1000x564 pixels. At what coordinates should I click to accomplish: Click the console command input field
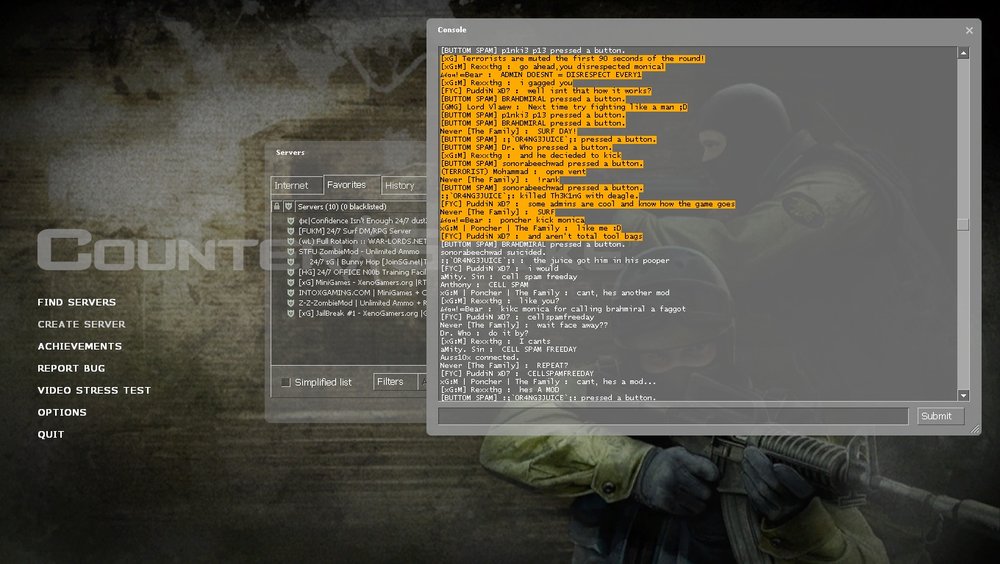[x=673, y=416]
